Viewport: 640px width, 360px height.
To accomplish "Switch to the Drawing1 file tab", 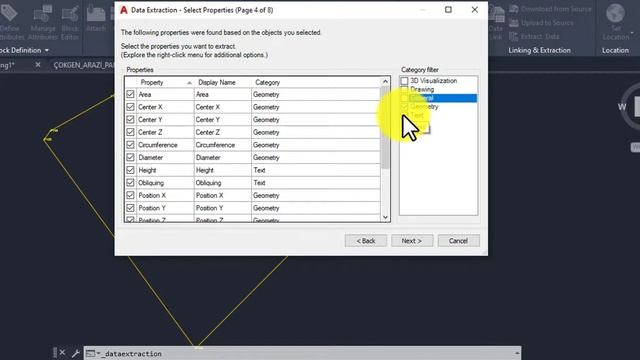I will (x=8, y=65).
